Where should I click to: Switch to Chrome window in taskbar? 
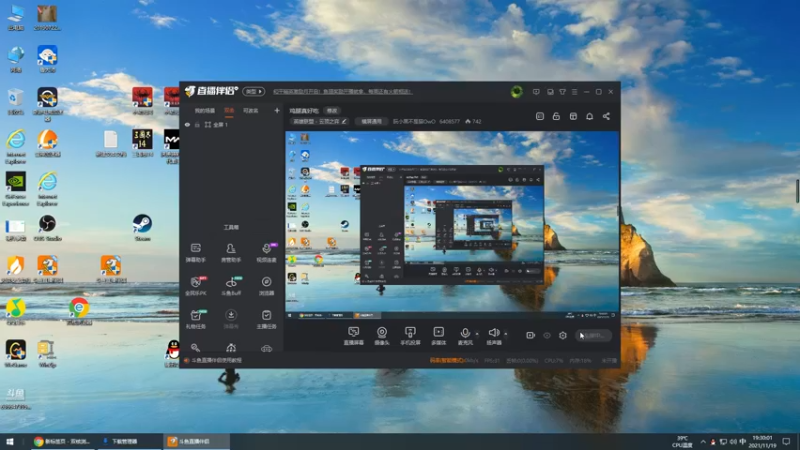click(61, 441)
